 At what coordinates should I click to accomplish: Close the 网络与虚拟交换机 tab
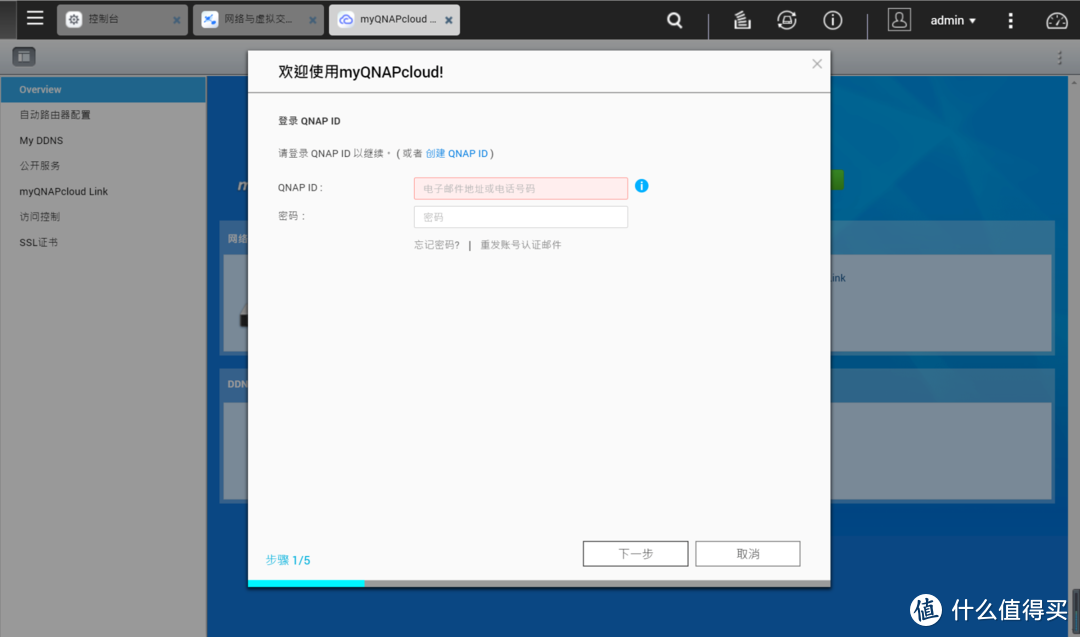(313, 21)
